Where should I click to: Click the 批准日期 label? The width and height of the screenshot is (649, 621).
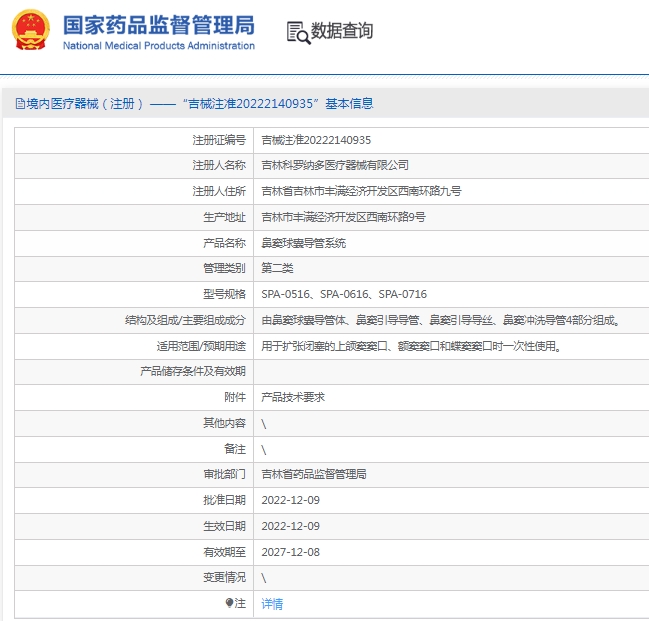(x=224, y=500)
